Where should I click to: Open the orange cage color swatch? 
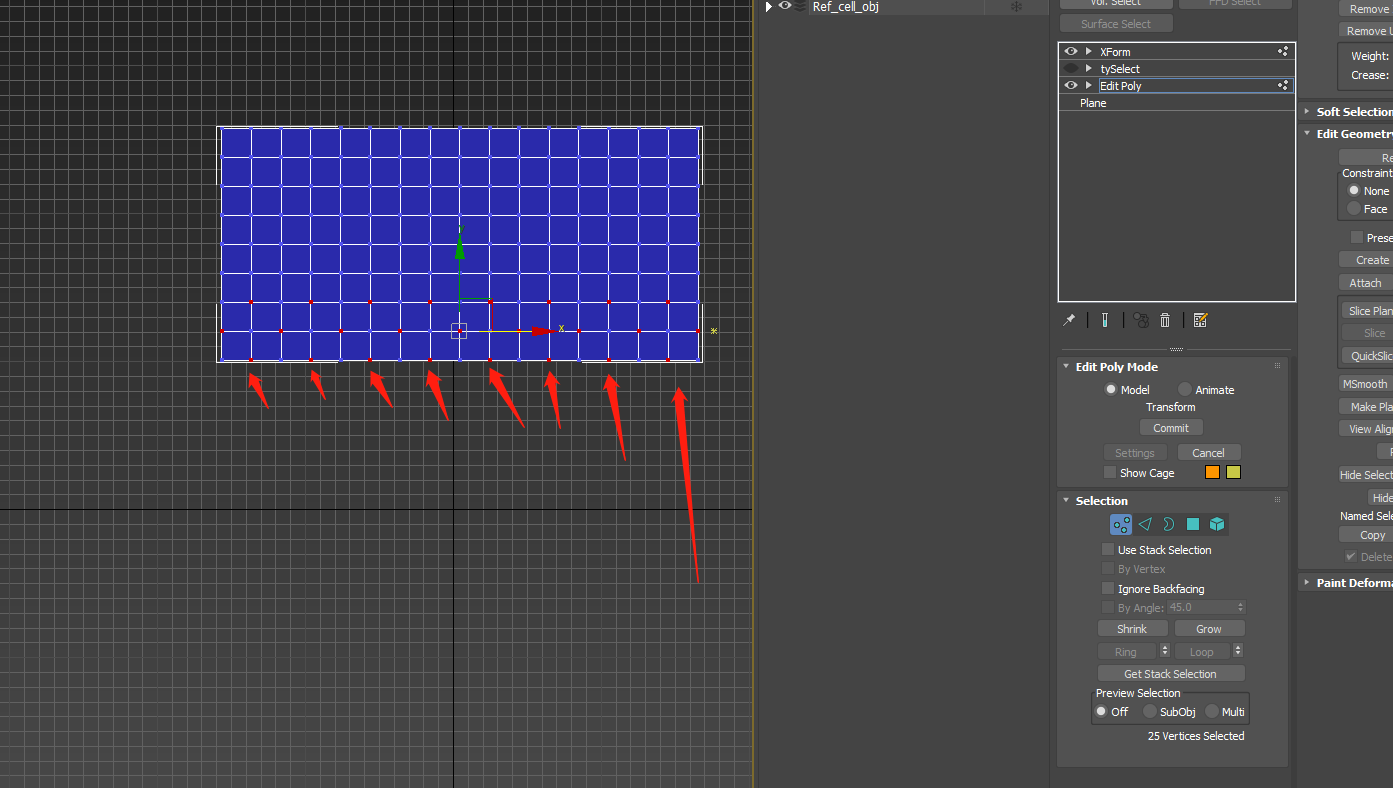tap(1212, 473)
